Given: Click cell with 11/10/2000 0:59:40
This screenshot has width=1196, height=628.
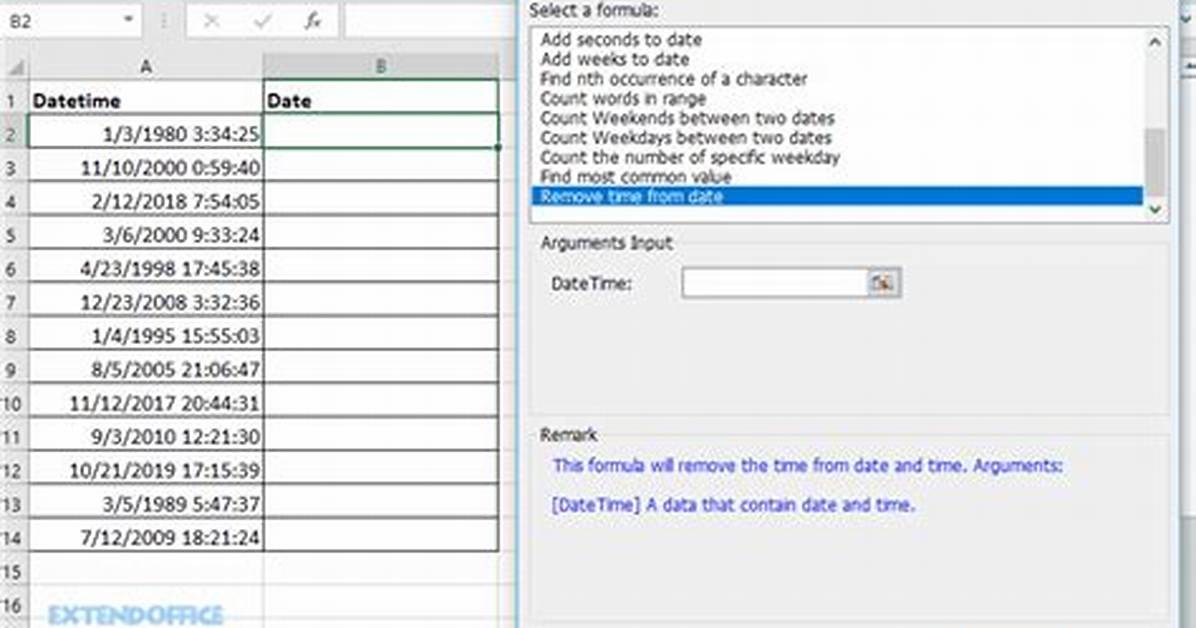Looking at the screenshot, I should [x=146, y=167].
